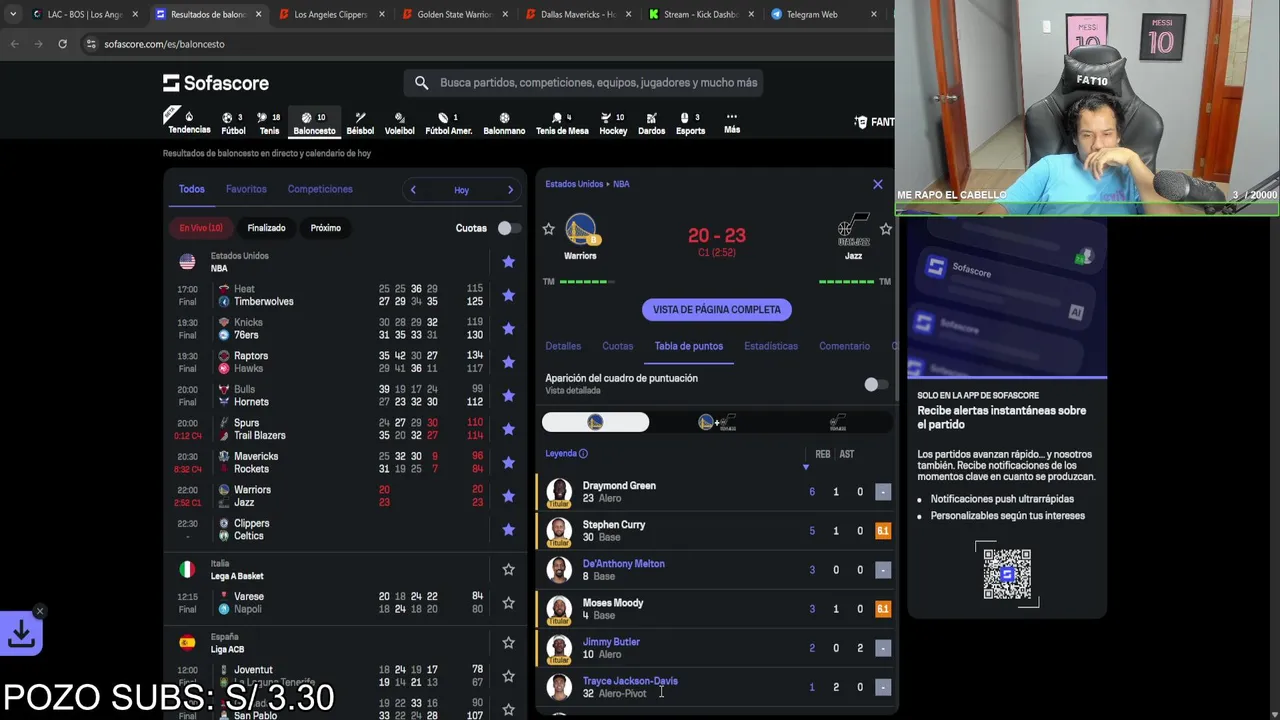
Task: Open Hockey sport category
Action: coord(613,123)
